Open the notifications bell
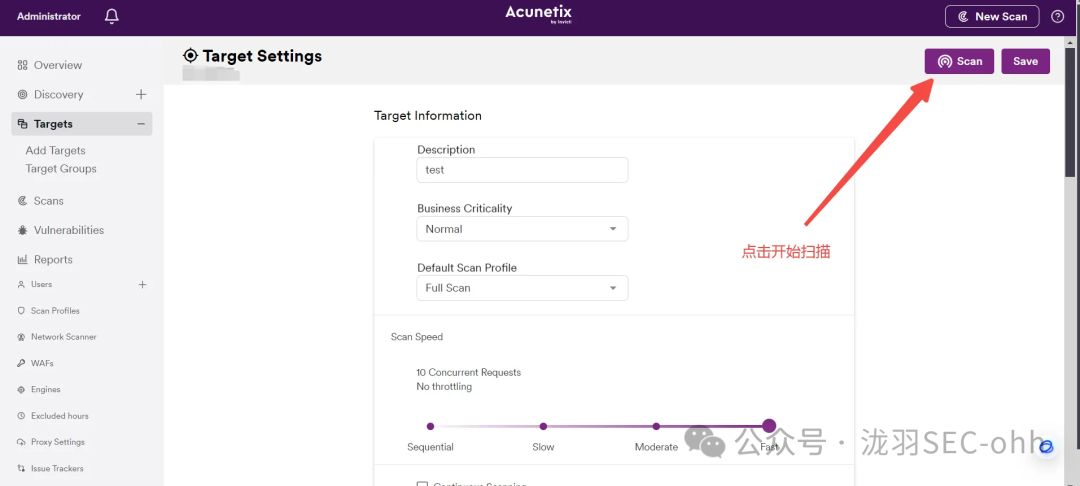 click(112, 16)
